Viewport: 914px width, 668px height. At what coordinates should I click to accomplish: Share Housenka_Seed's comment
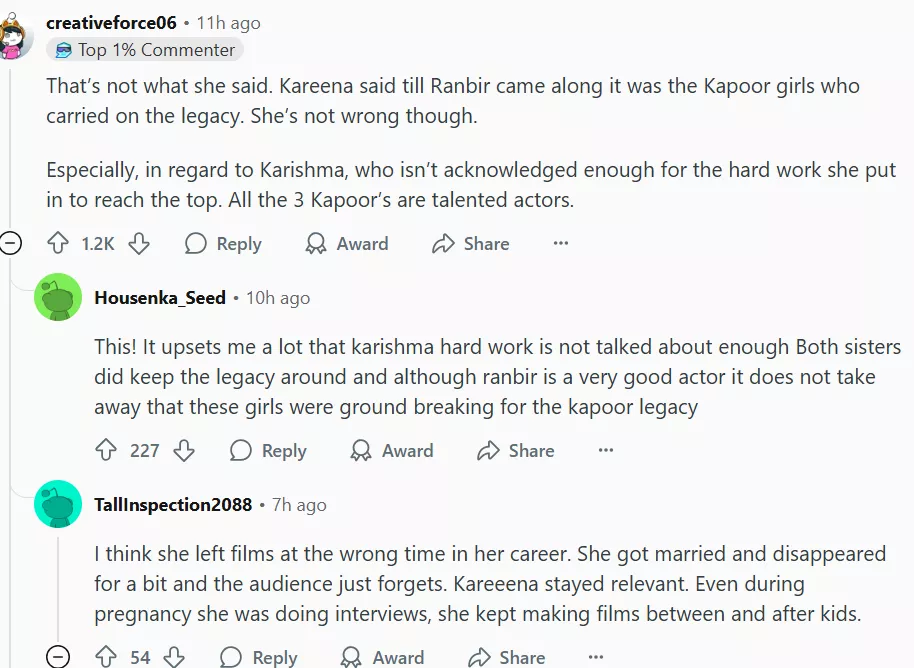tap(516, 451)
